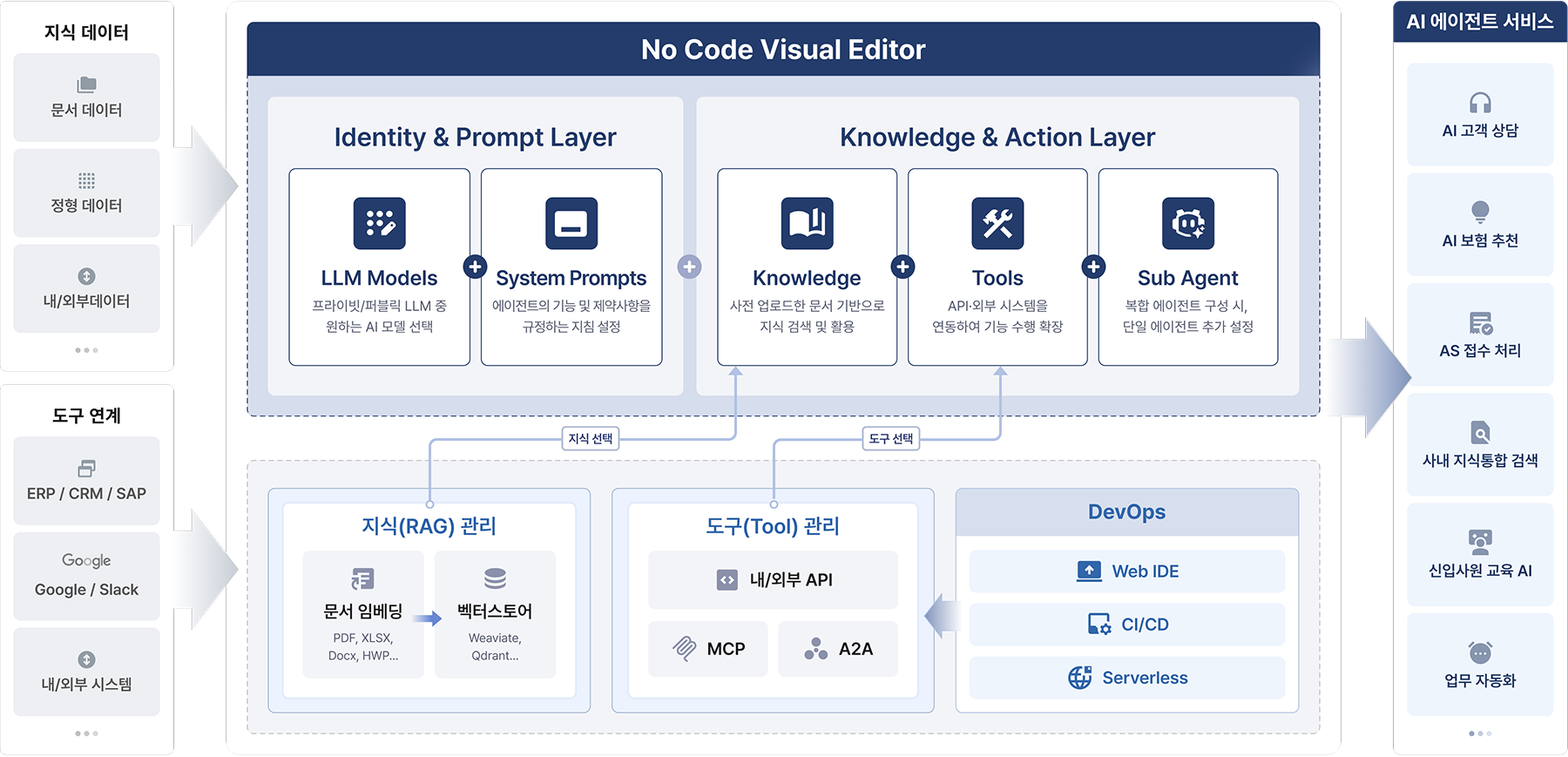Open the ERP / CRM / SAP card
The image size is (1568, 757).
coord(86,481)
